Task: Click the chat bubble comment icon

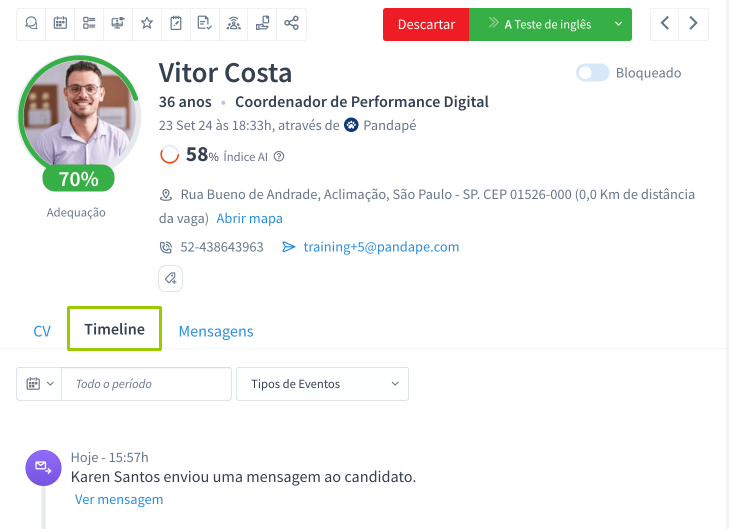Action: tap(32, 23)
